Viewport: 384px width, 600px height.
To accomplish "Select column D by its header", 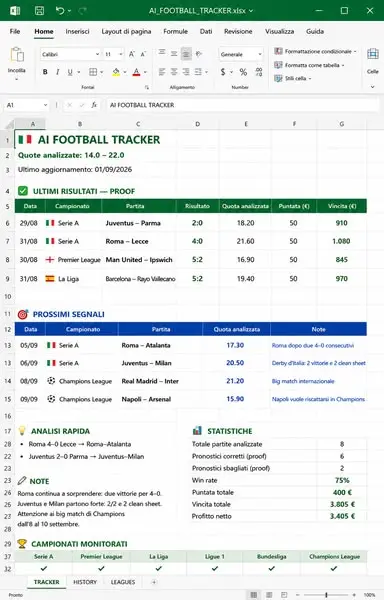I will coord(197,124).
